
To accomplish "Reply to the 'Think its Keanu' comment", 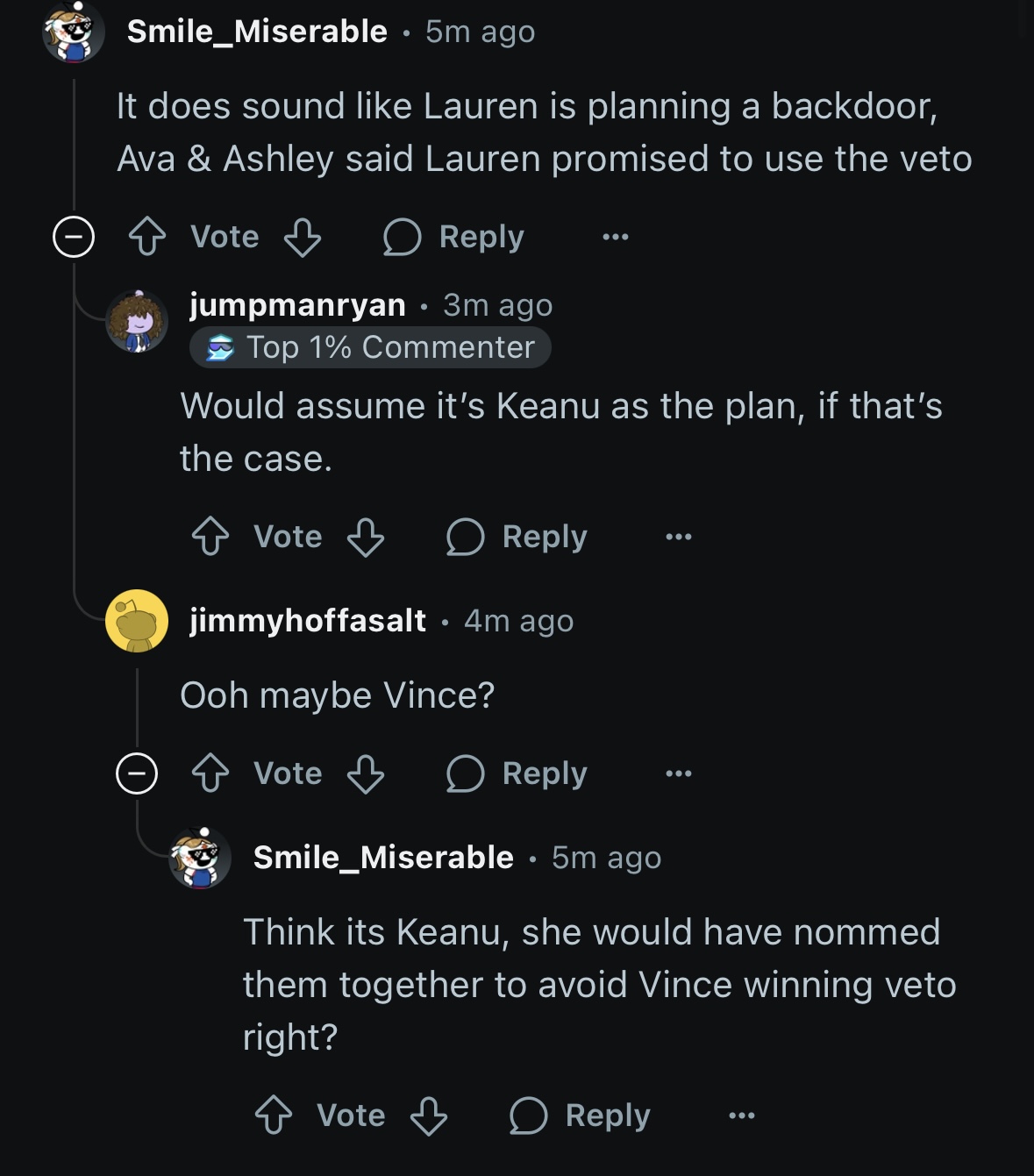I will [580, 1115].
